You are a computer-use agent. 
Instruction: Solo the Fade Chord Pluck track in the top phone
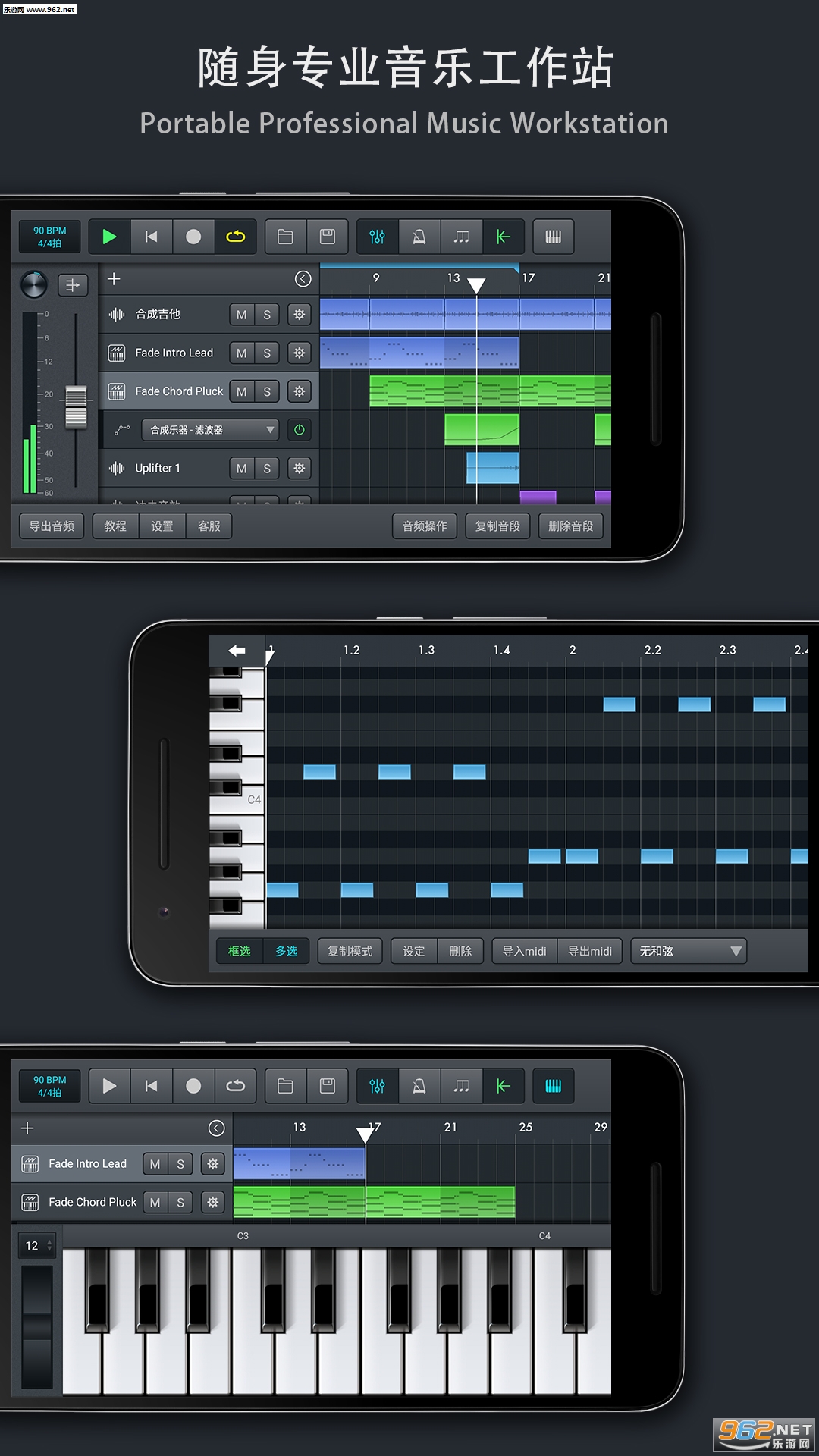[267, 391]
